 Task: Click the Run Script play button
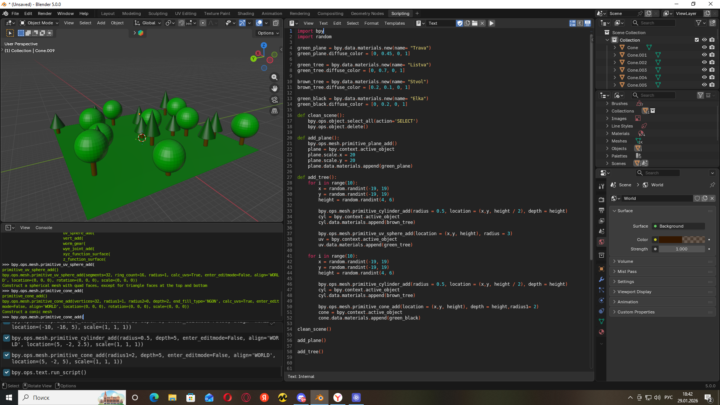pyautogui.click(x=491, y=22)
